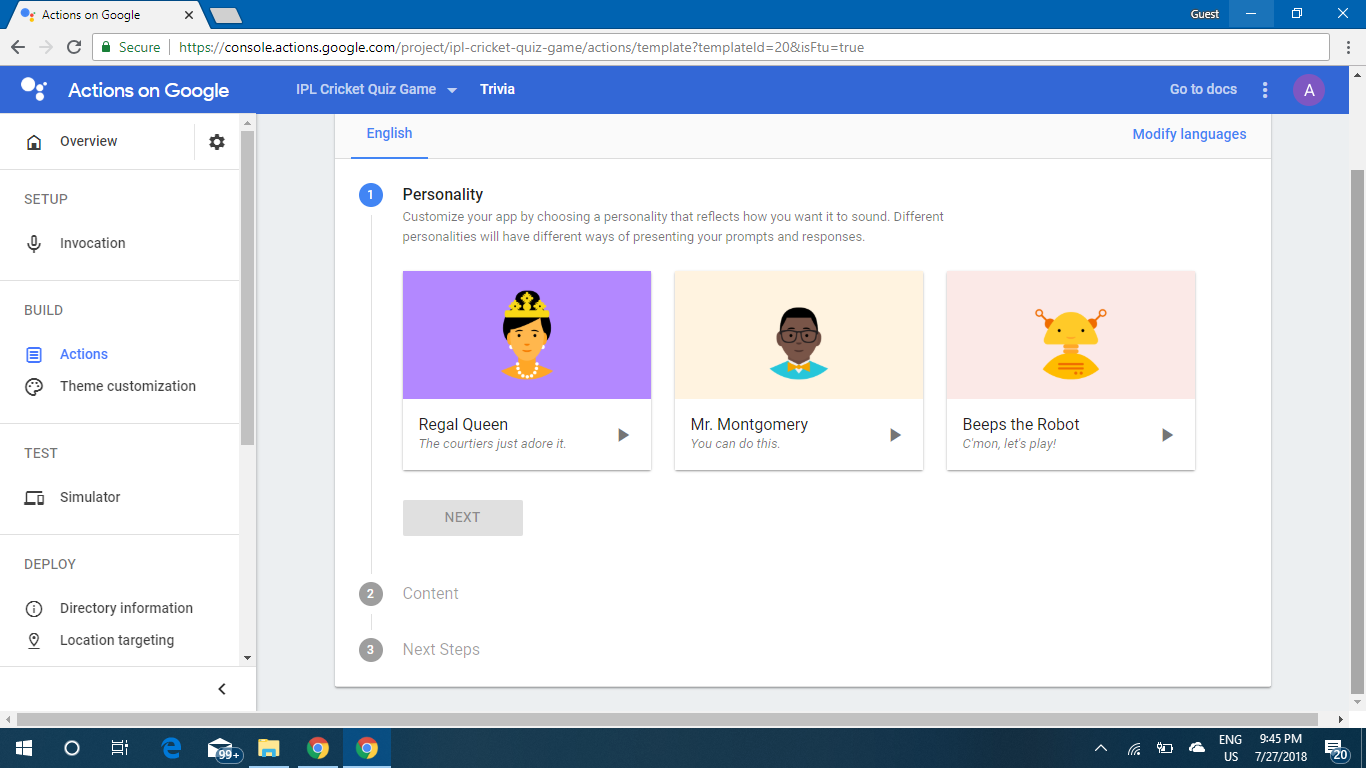Open File Explorer from the taskbar

tap(268, 748)
